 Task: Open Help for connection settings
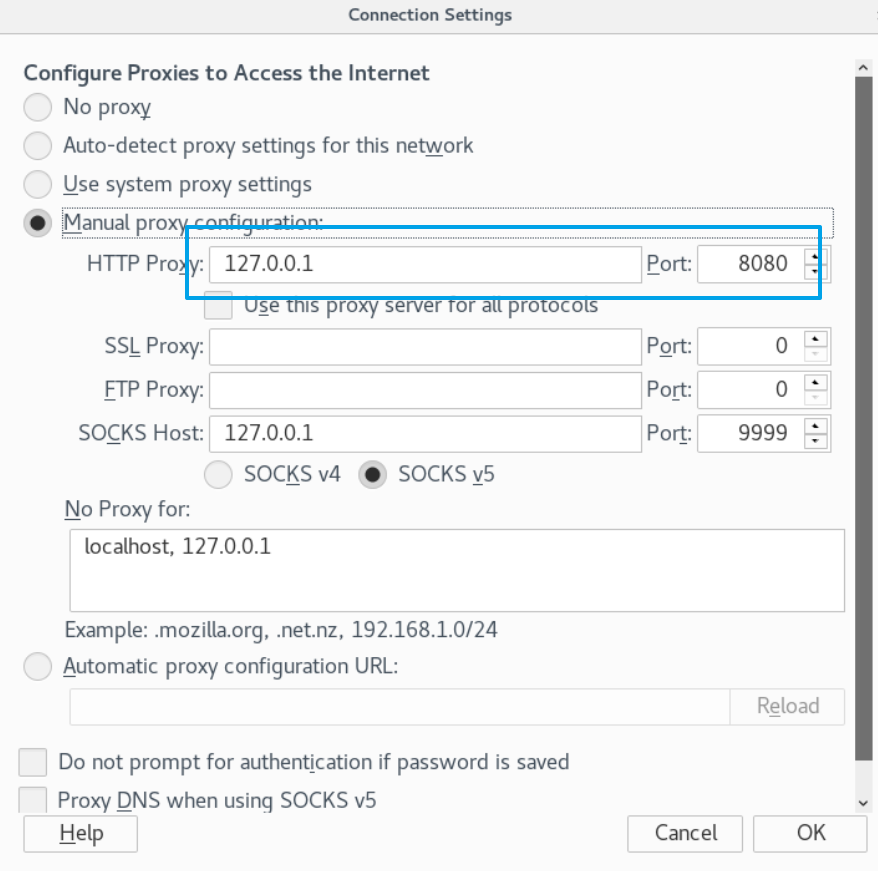click(x=80, y=833)
